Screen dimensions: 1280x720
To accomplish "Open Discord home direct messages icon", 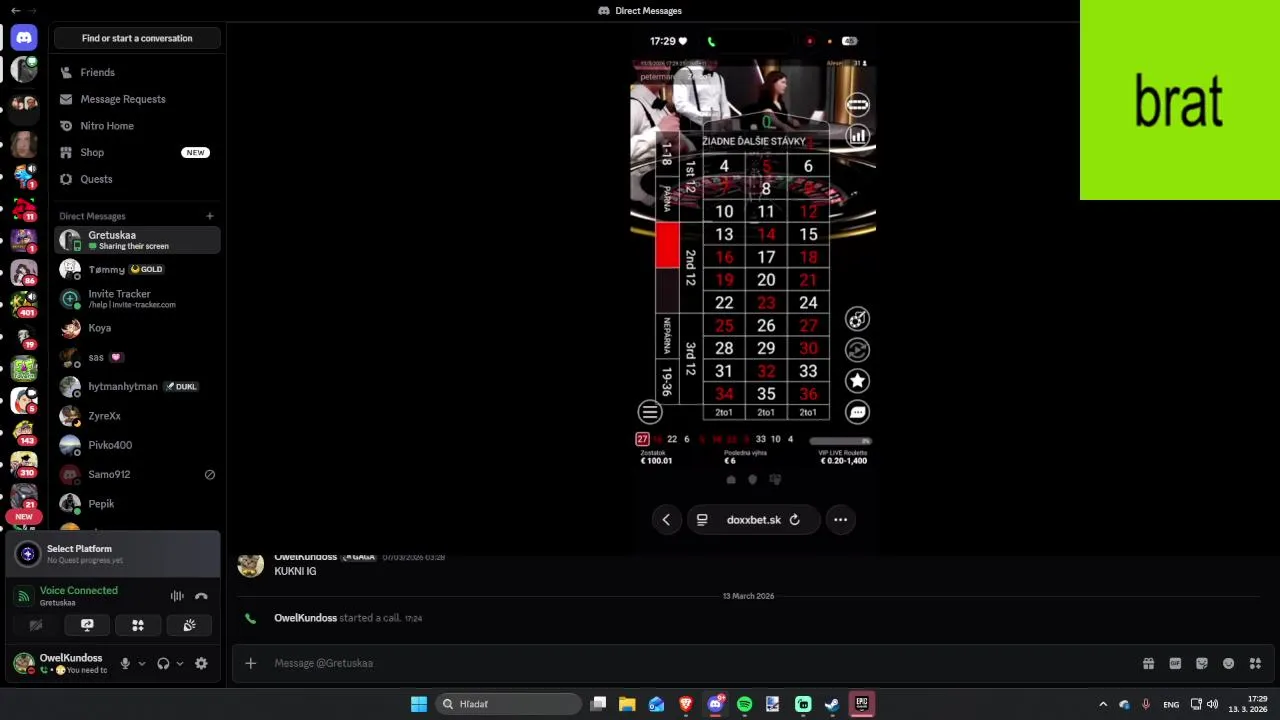I will point(24,38).
